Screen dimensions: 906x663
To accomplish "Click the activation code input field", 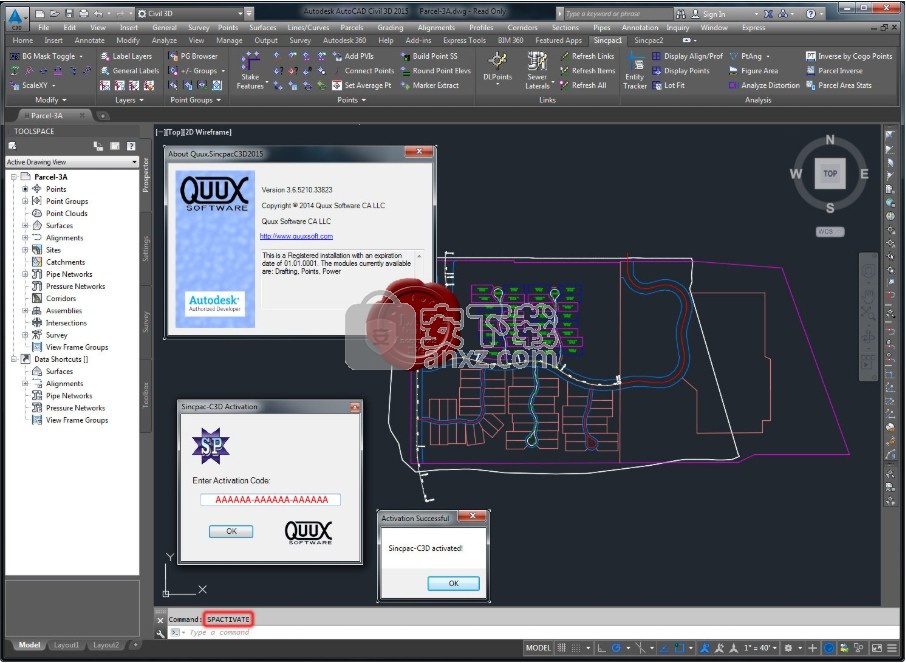I will coord(270,499).
